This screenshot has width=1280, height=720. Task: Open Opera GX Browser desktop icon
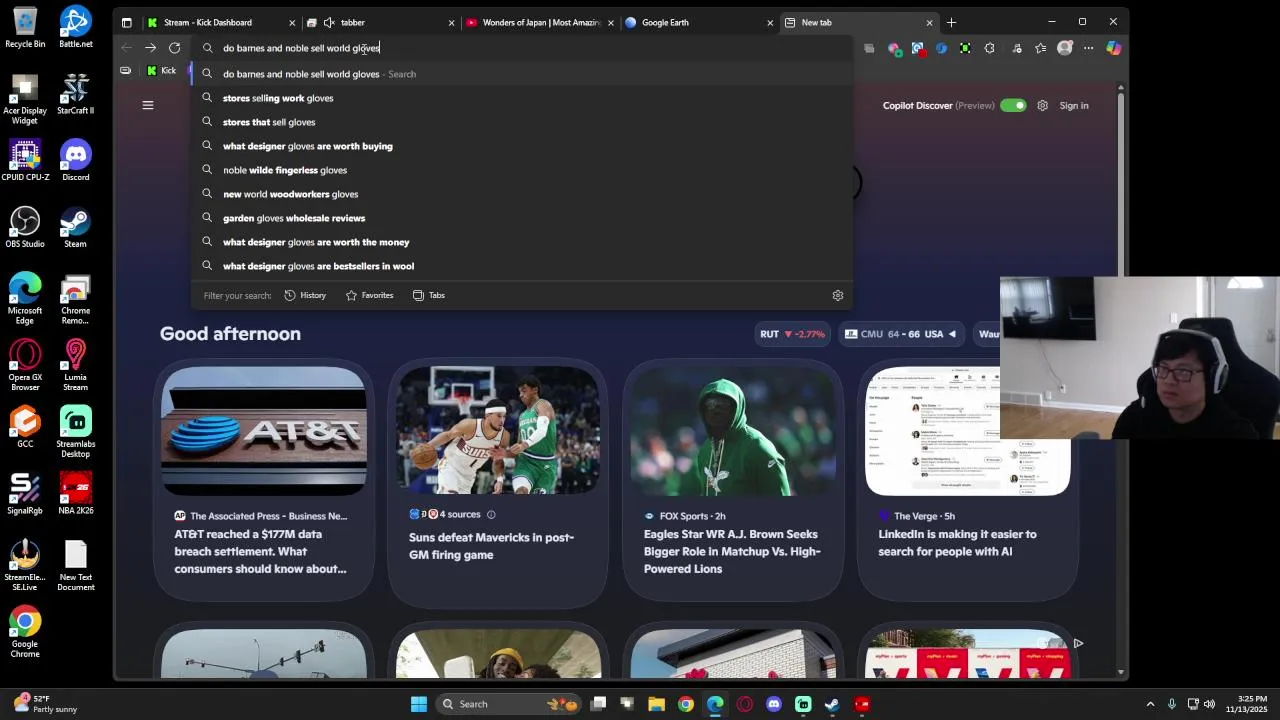point(25,365)
